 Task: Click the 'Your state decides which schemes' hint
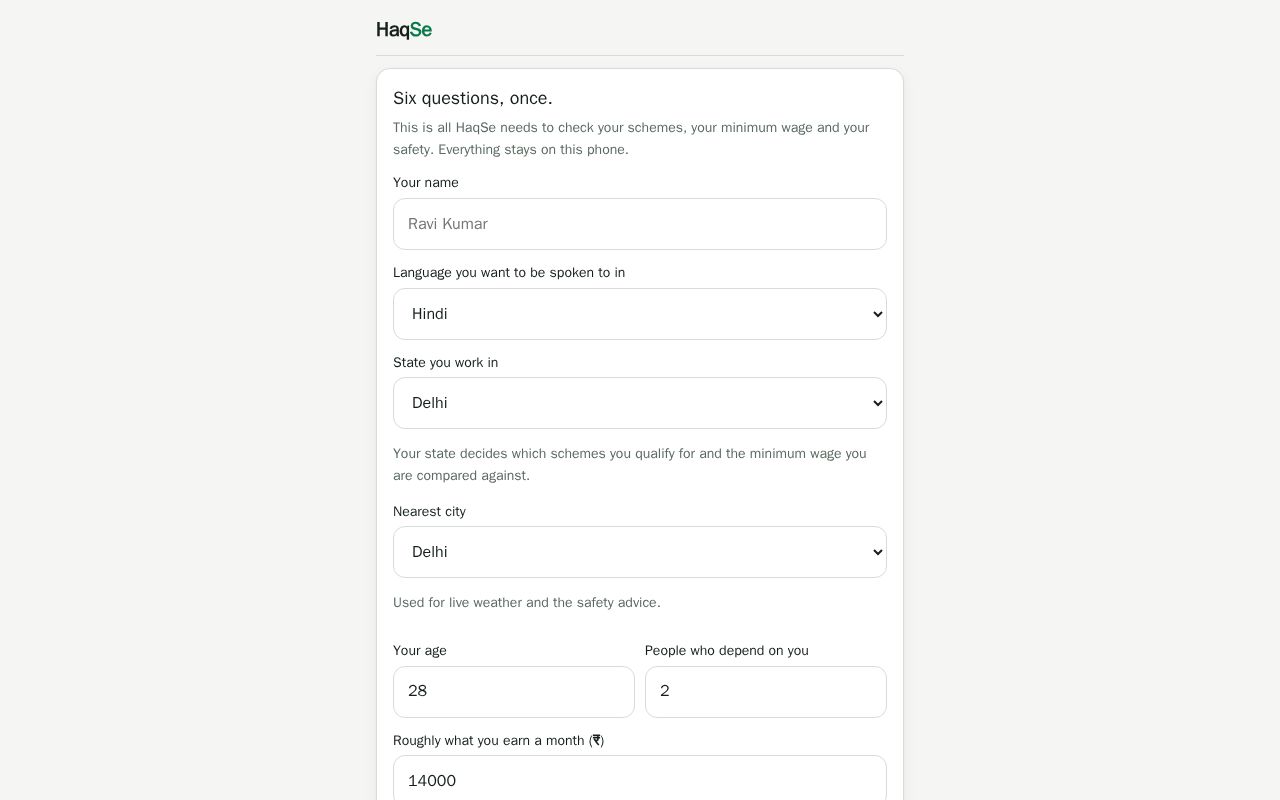pyautogui.click(x=630, y=465)
